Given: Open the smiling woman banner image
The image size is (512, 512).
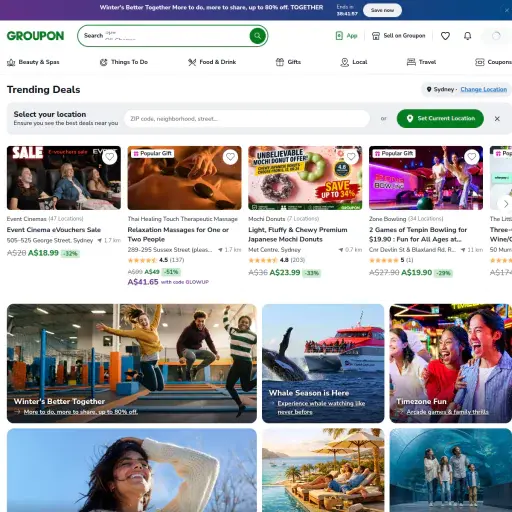Looking at the screenshot, I should pos(132,470).
